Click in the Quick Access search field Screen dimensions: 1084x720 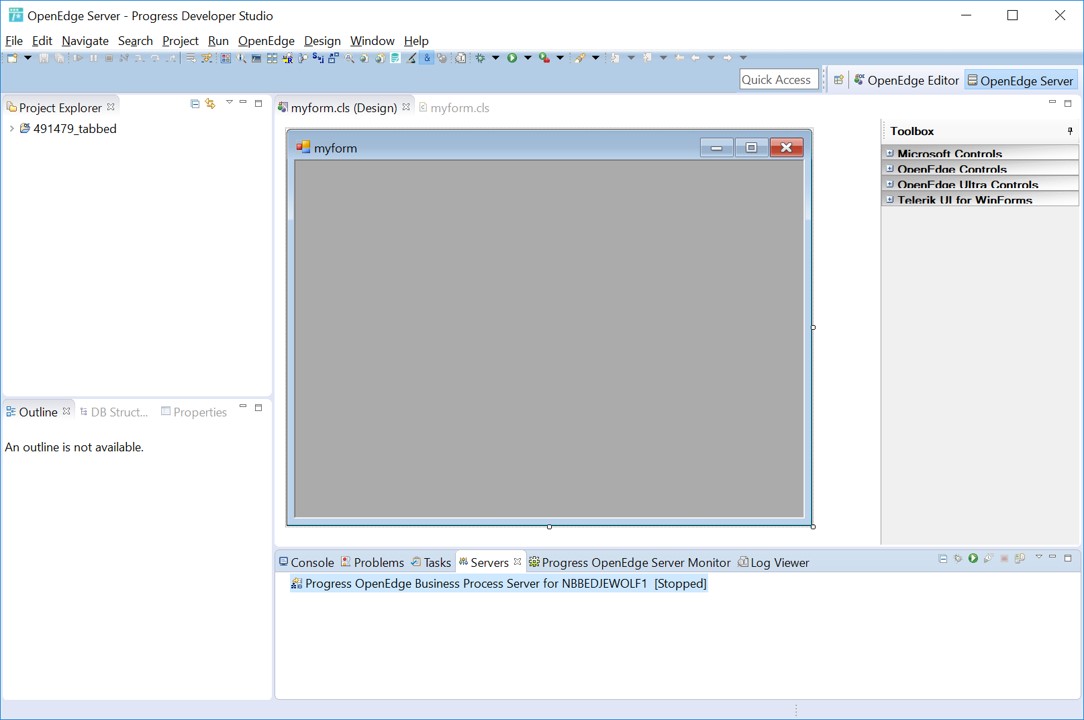coord(776,80)
